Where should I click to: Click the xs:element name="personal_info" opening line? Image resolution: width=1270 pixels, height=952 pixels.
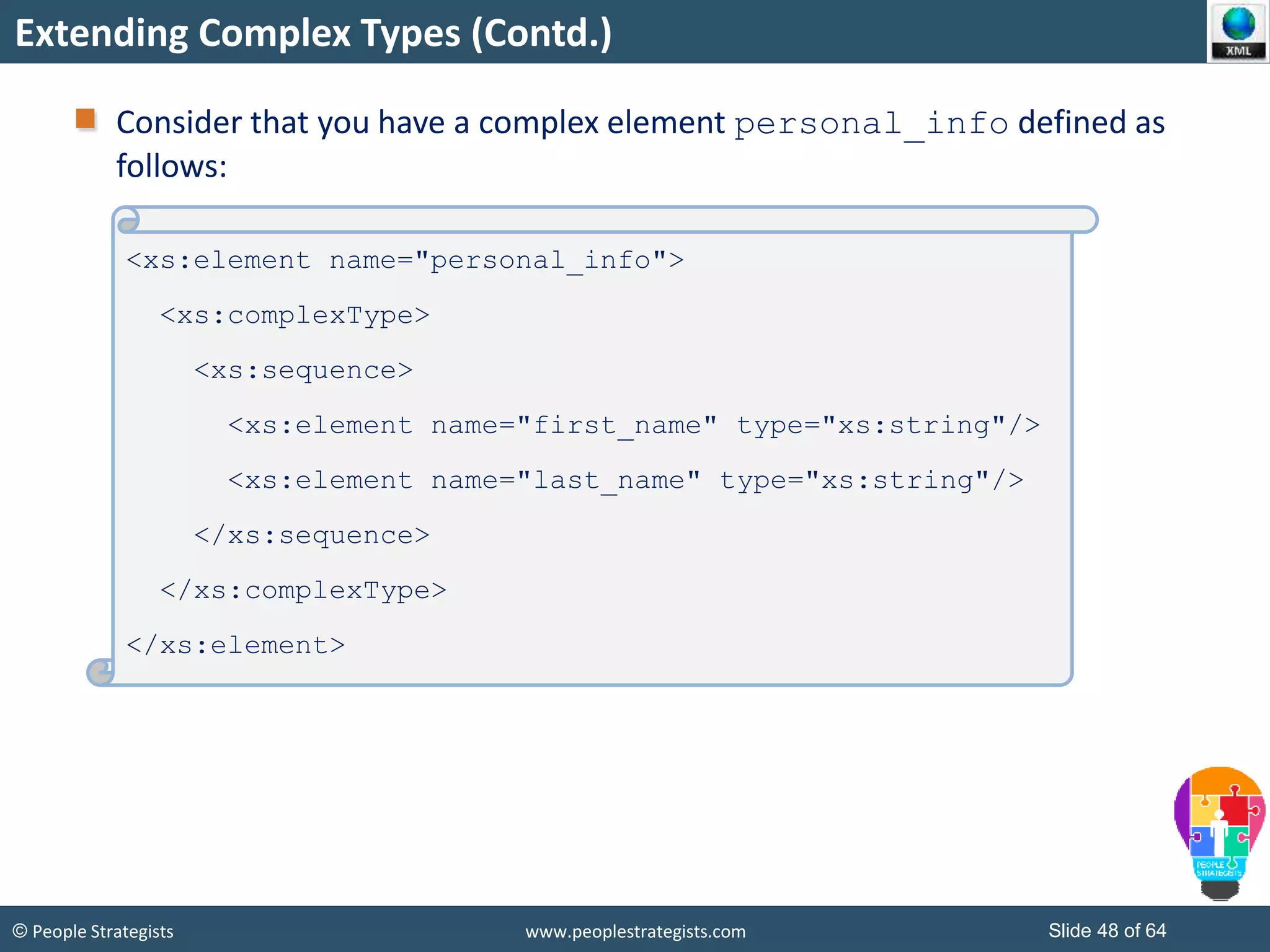pyautogui.click(x=405, y=260)
